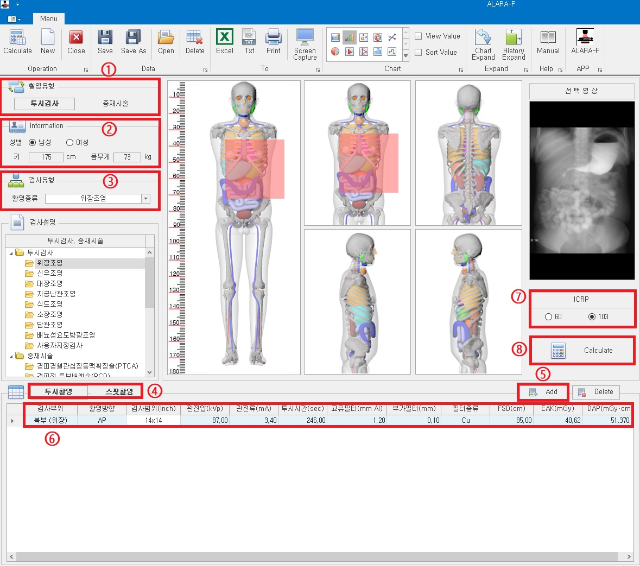Enable the Sort Value checkbox
Image resolution: width=640 pixels, height=566 pixels.
(418, 52)
